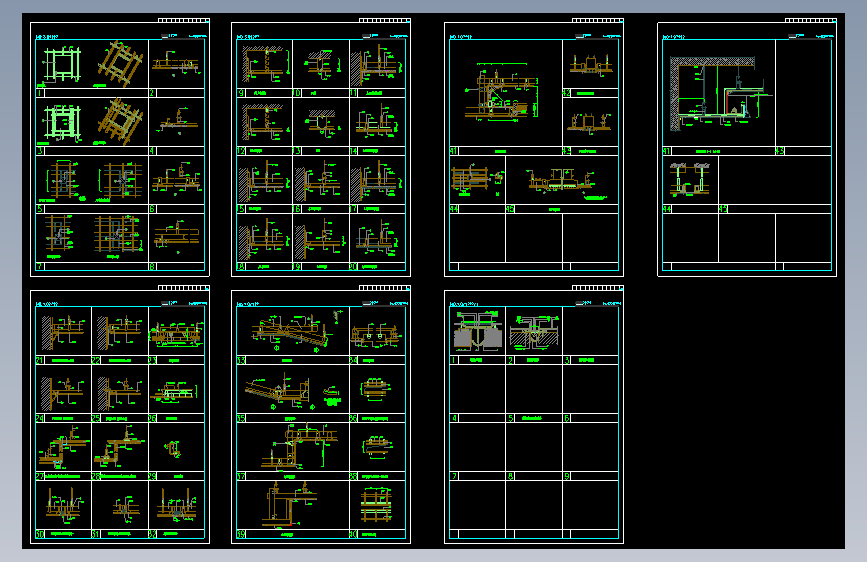The height and width of the screenshot is (562, 867).
Task: Click the number label '36'
Action: coord(353,418)
